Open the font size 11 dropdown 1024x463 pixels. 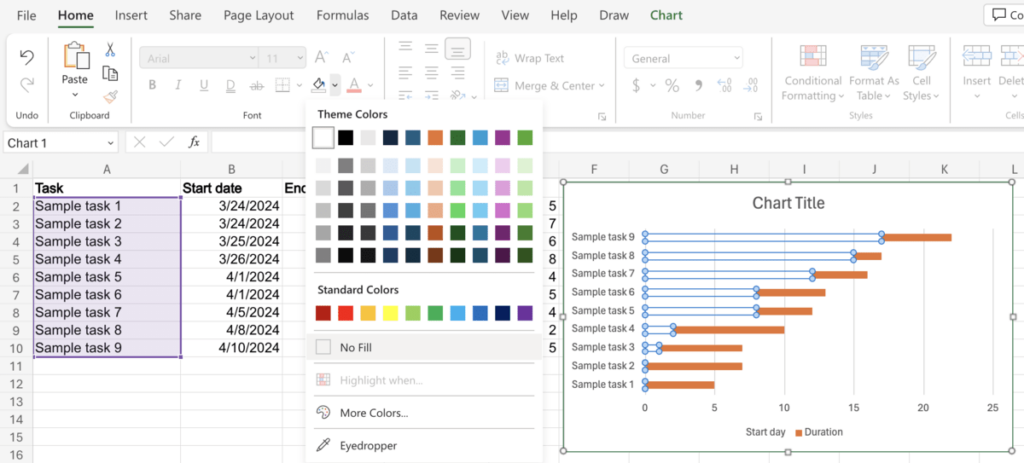(298, 58)
